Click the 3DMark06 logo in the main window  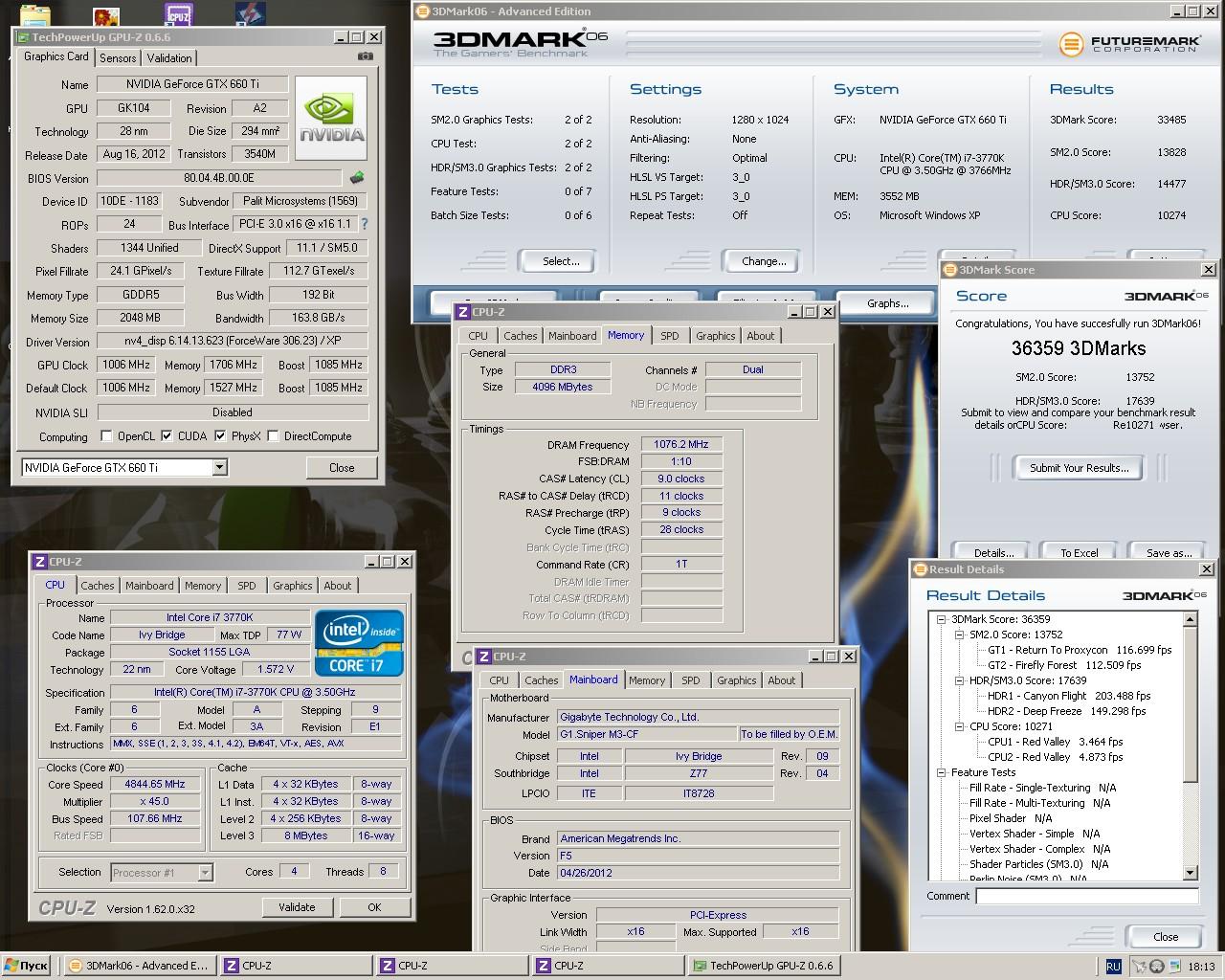tap(520, 43)
